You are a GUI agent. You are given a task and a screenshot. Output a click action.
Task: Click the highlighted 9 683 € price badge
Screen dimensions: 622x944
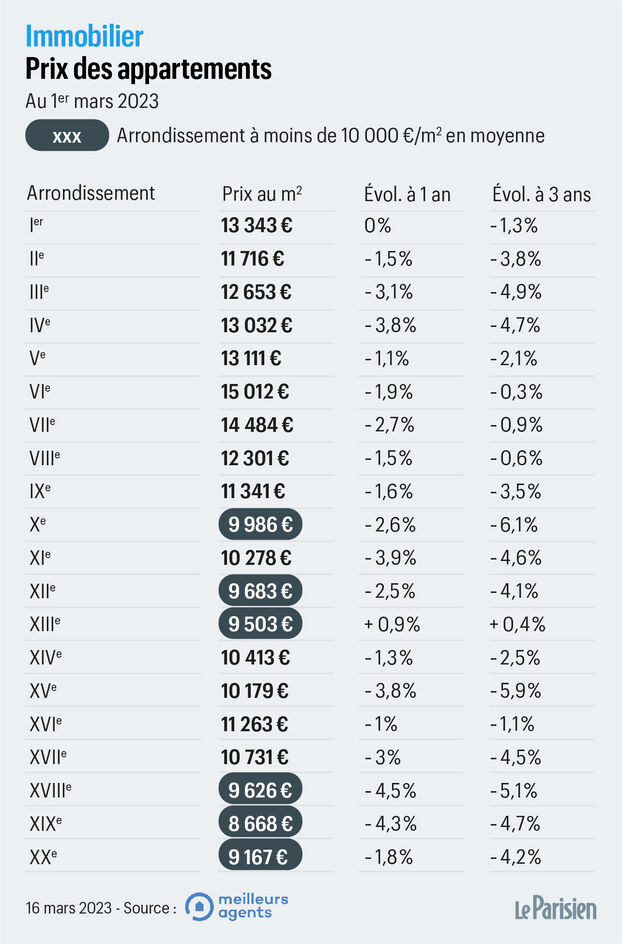tap(258, 590)
